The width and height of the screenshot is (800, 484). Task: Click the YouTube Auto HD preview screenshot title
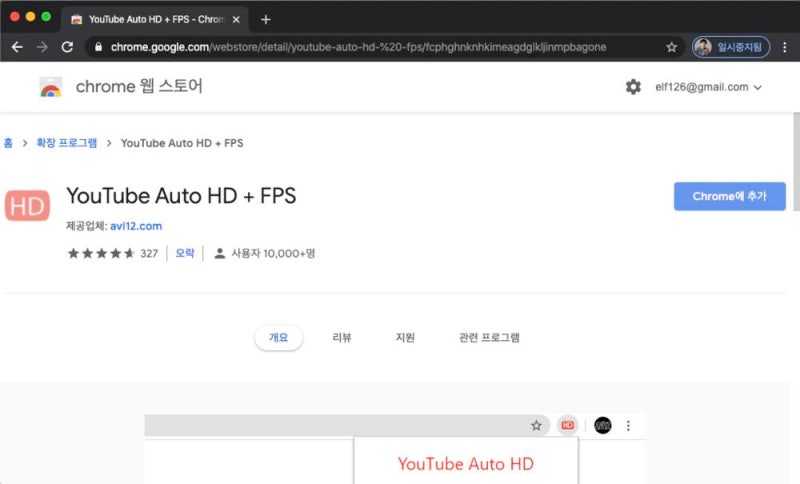[x=465, y=464]
